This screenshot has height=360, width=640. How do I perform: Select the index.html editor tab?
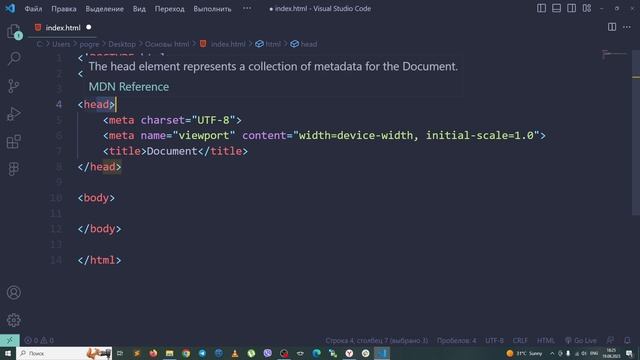tap(62, 27)
